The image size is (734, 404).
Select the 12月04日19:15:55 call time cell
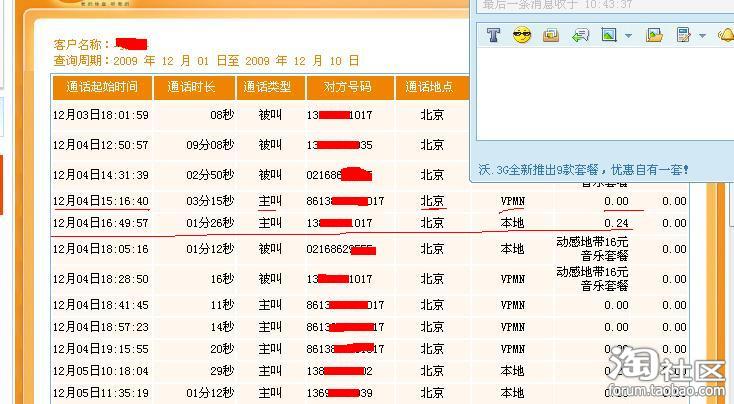tap(101, 349)
